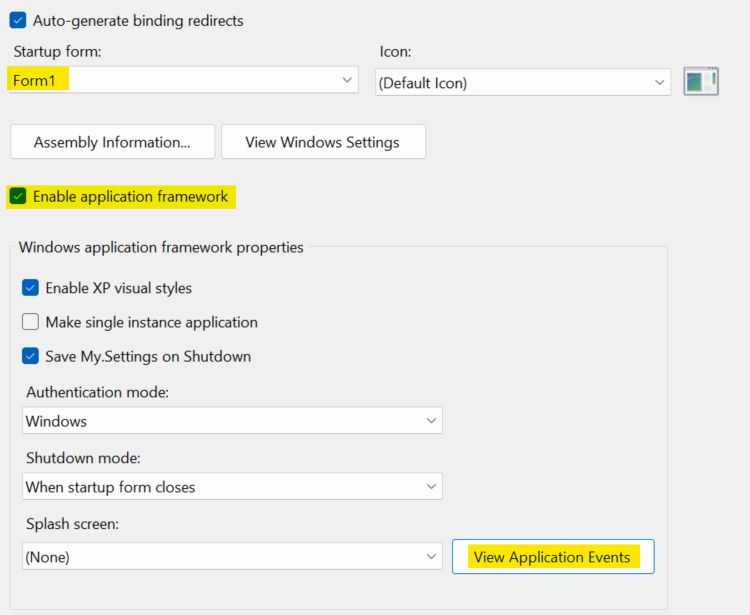Click View Application Events button
Image resolution: width=750 pixels, height=615 pixels.
(x=552, y=557)
